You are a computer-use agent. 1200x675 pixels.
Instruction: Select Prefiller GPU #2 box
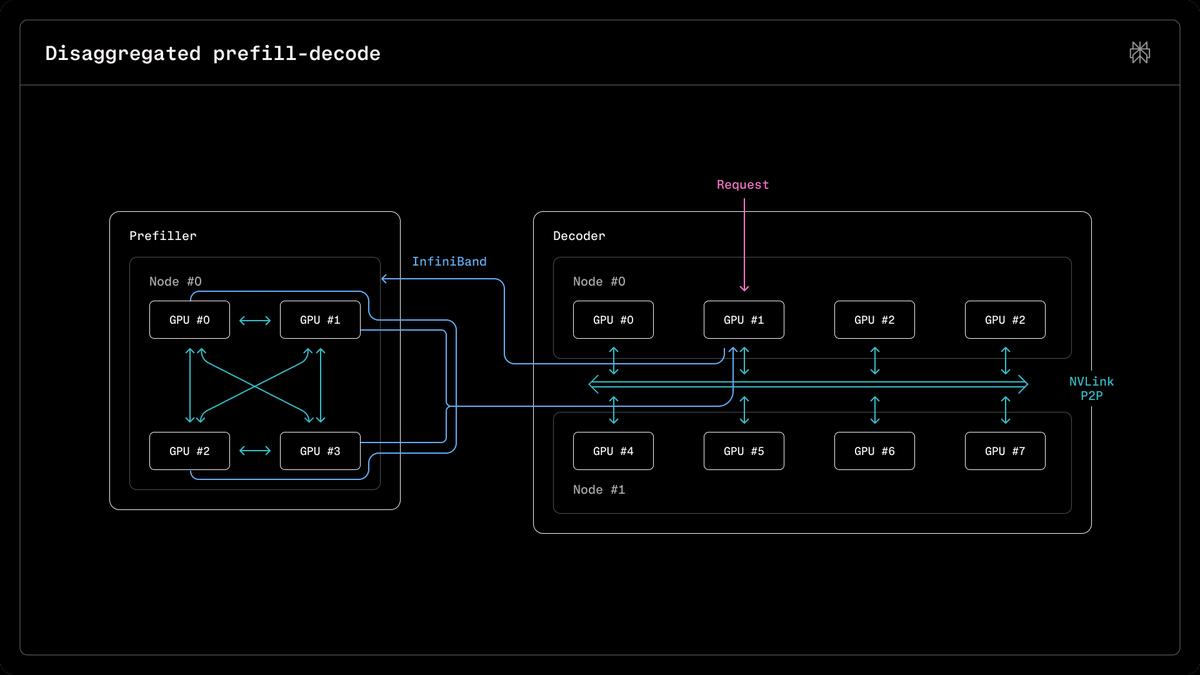click(x=190, y=451)
